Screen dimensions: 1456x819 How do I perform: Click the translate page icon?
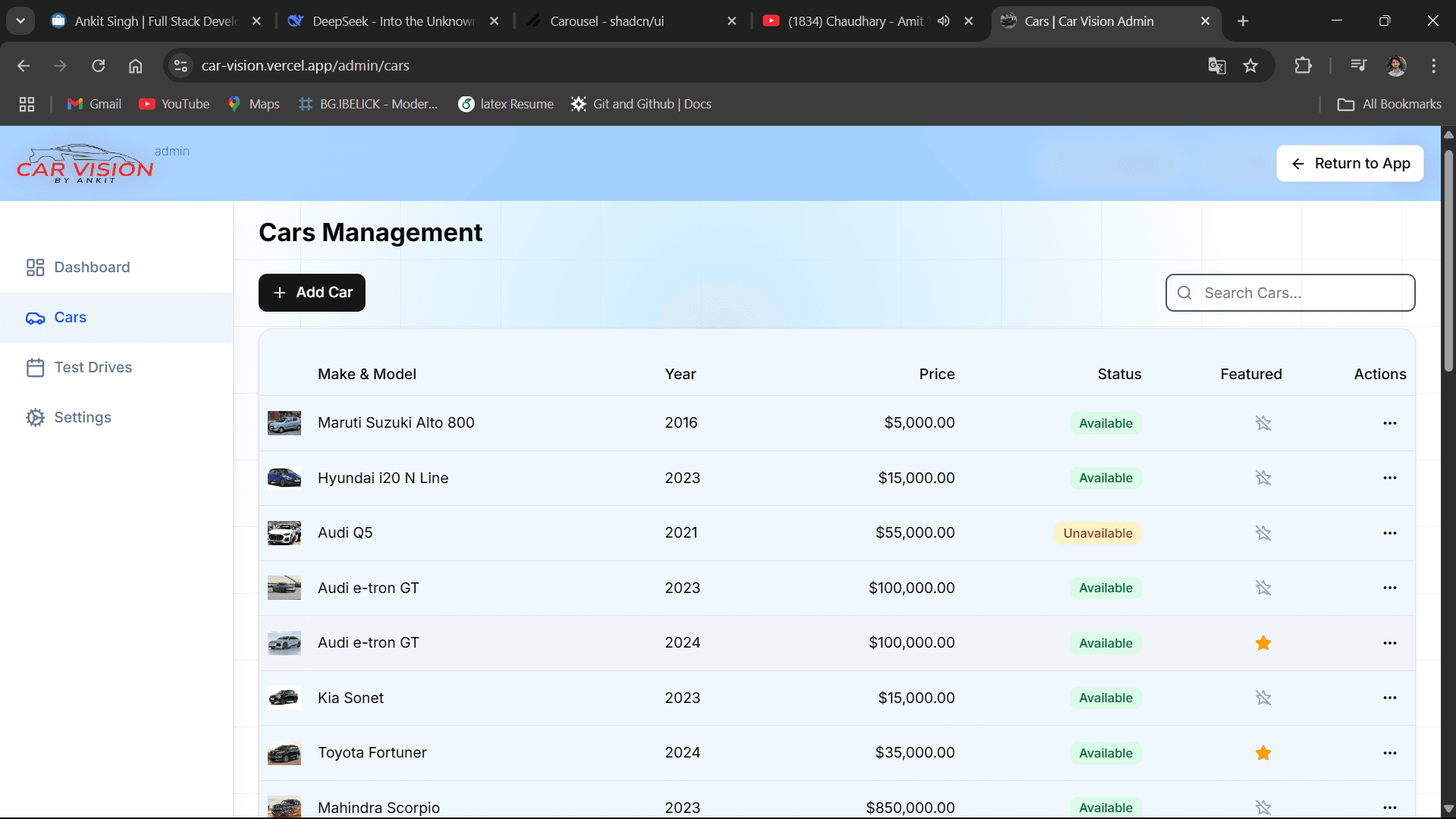tap(1217, 66)
